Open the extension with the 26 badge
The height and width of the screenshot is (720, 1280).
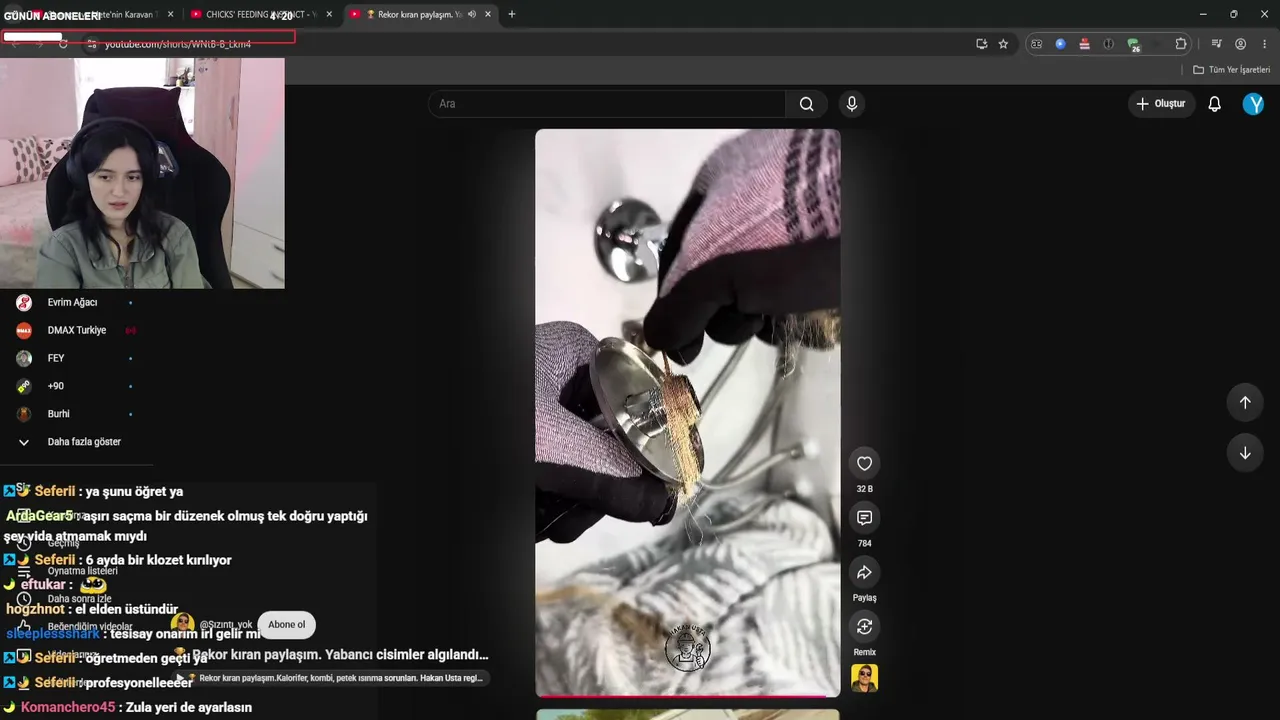1133,44
